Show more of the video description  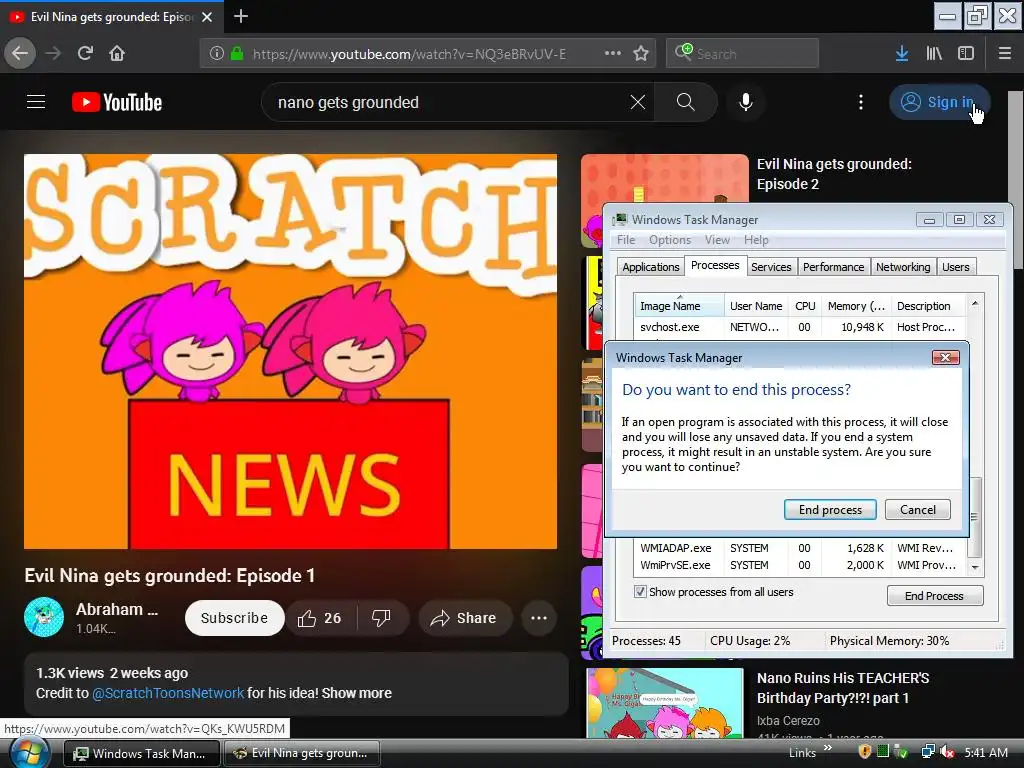pyautogui.click(x=357, y=693)
